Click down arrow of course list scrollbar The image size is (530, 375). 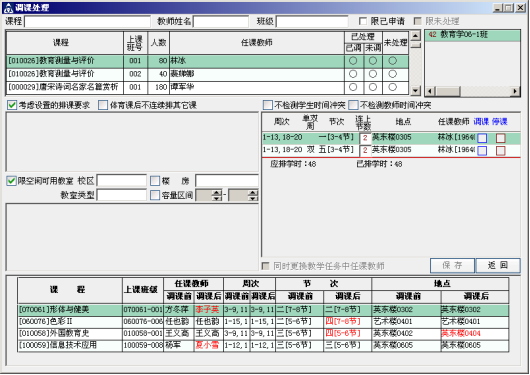coord(415,90)
